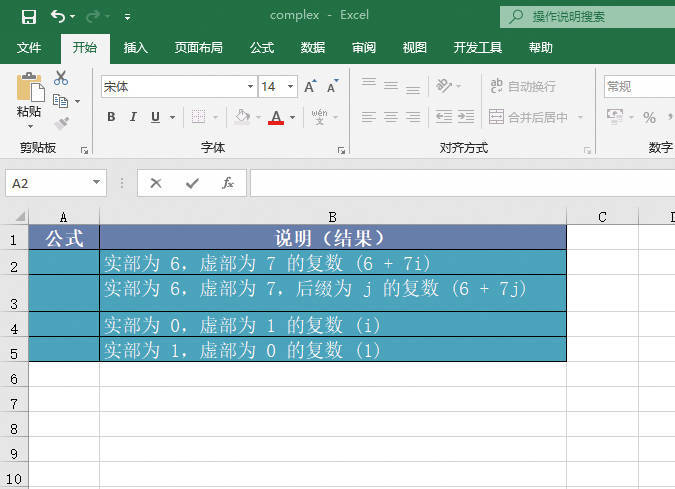The height and width of the screenshot is (489, 675).
Task: Expand the font size 14 dropdown
Action: pos(290,87)
